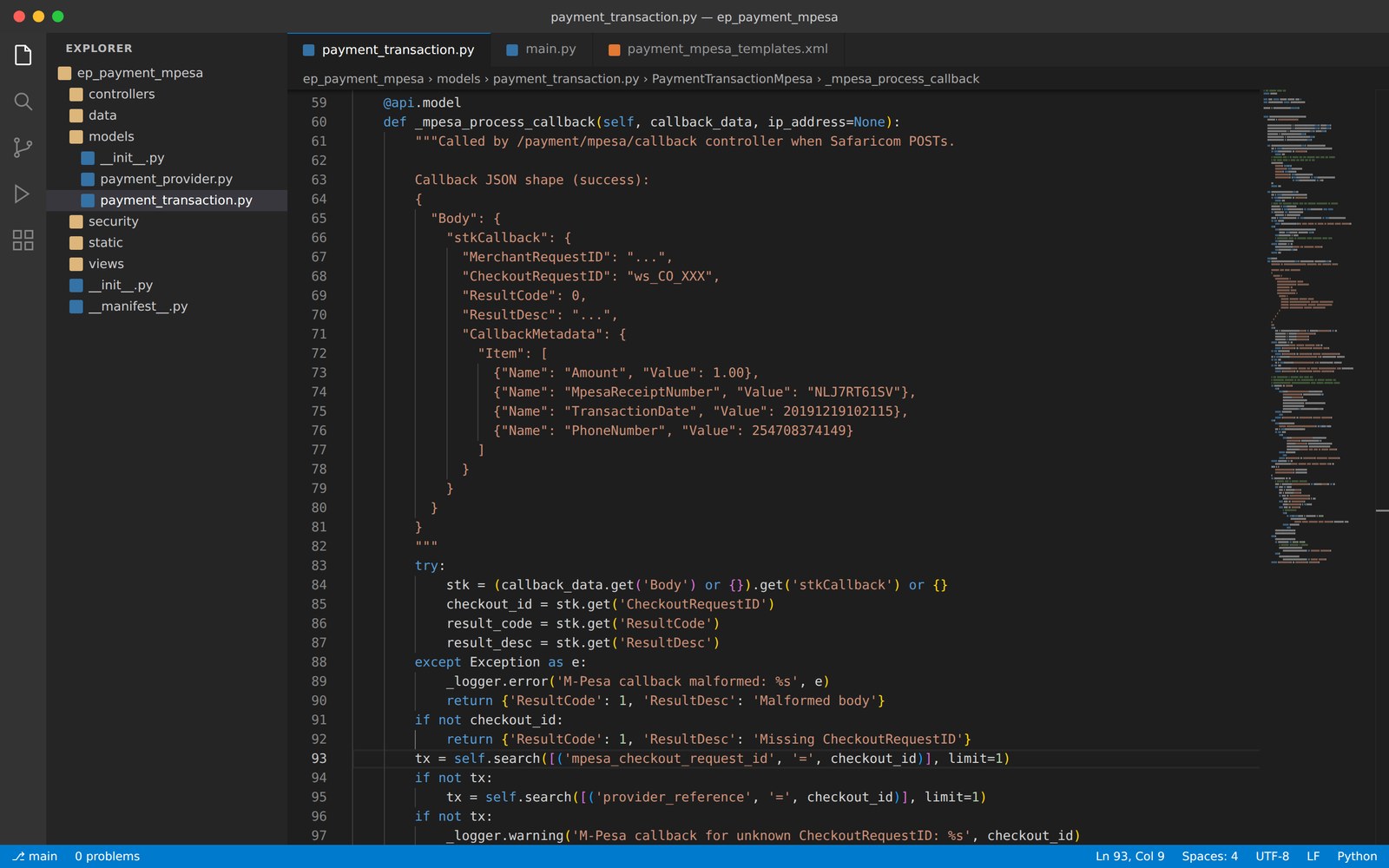Open root-level __init__.py file

[167, 285]
